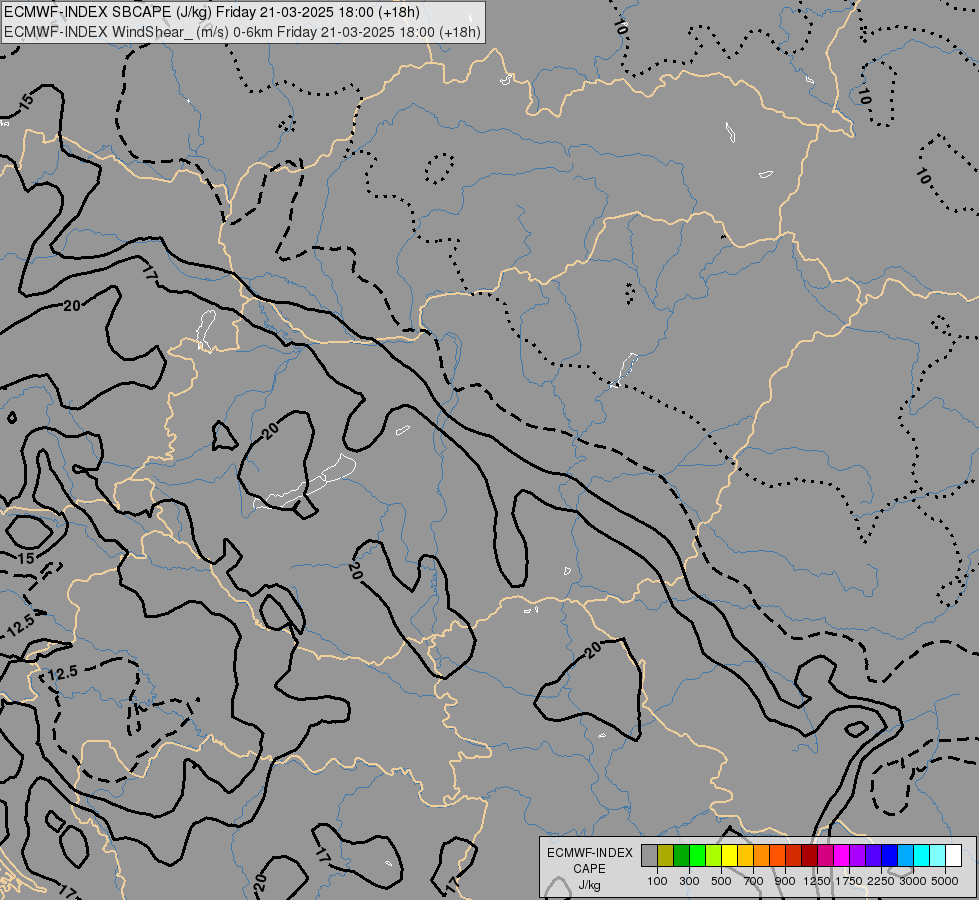Screen dimensions: 979x900
Task: Select the 'J/kg' unit in legend box
Action: coord(589,885)
